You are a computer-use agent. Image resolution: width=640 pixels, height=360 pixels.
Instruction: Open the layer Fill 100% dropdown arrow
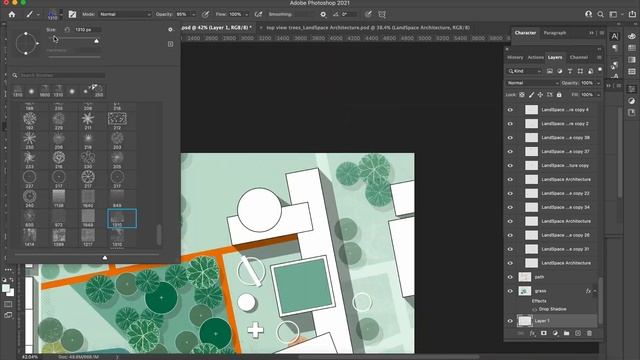[x=598, y=95]
